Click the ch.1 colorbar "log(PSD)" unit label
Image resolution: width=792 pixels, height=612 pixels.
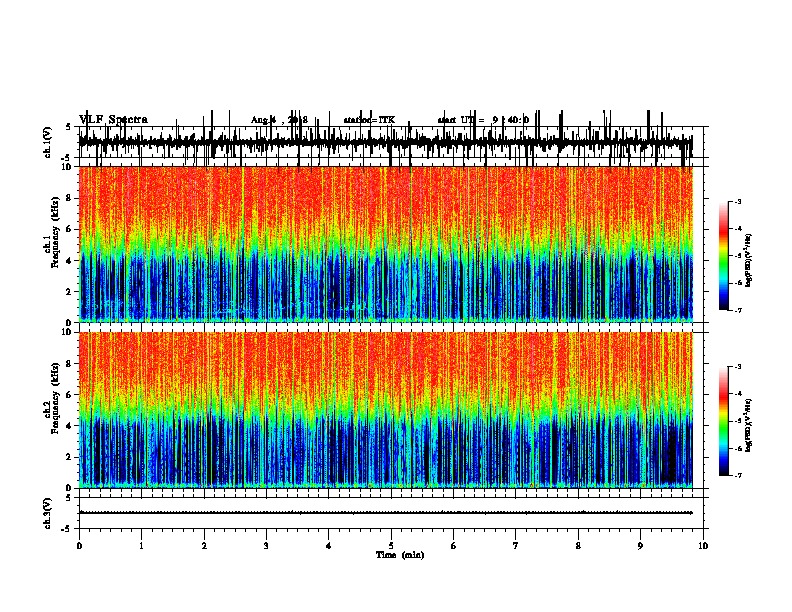[x=750, y=260]
